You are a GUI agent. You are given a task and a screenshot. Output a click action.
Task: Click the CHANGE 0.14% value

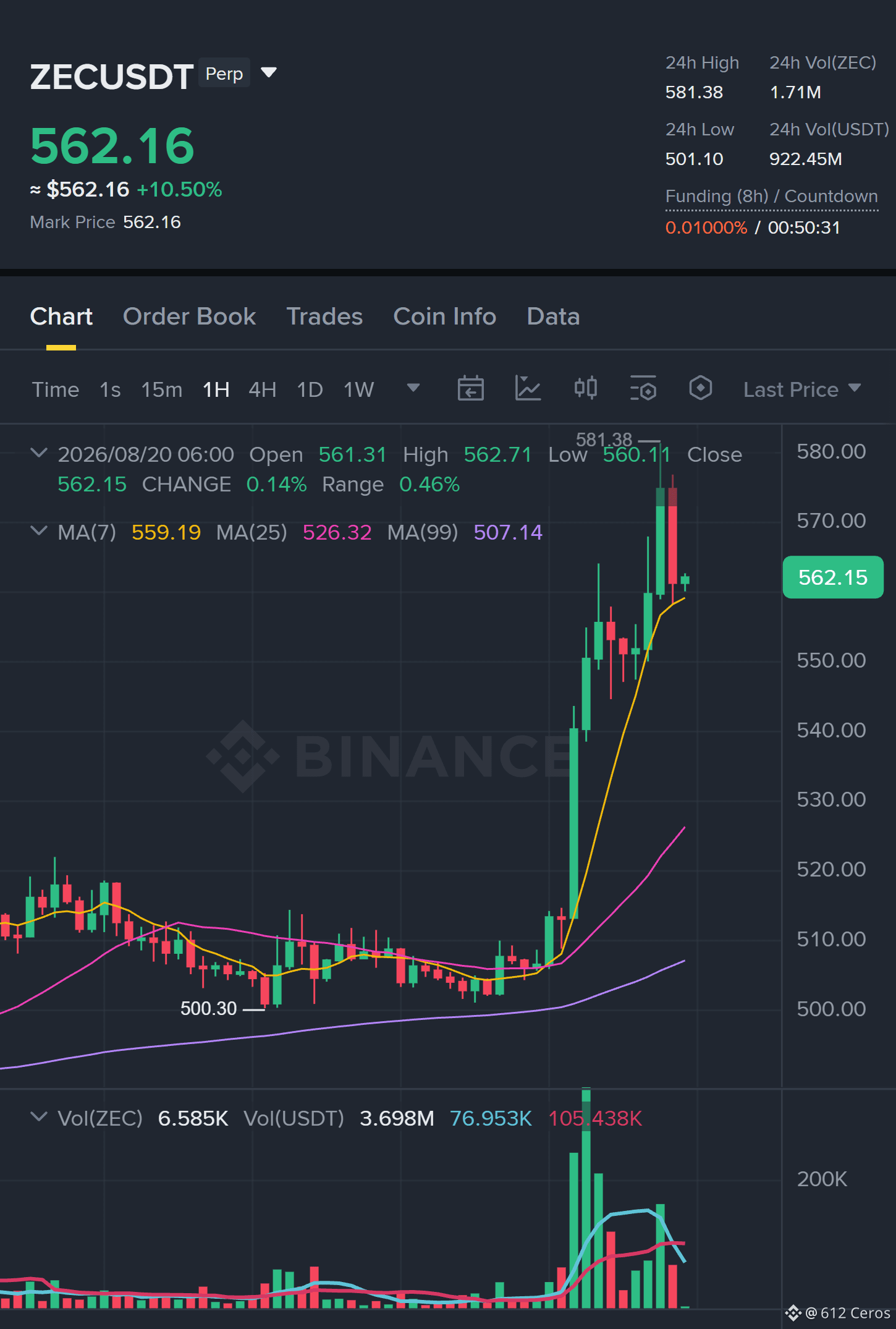[276, 484]
